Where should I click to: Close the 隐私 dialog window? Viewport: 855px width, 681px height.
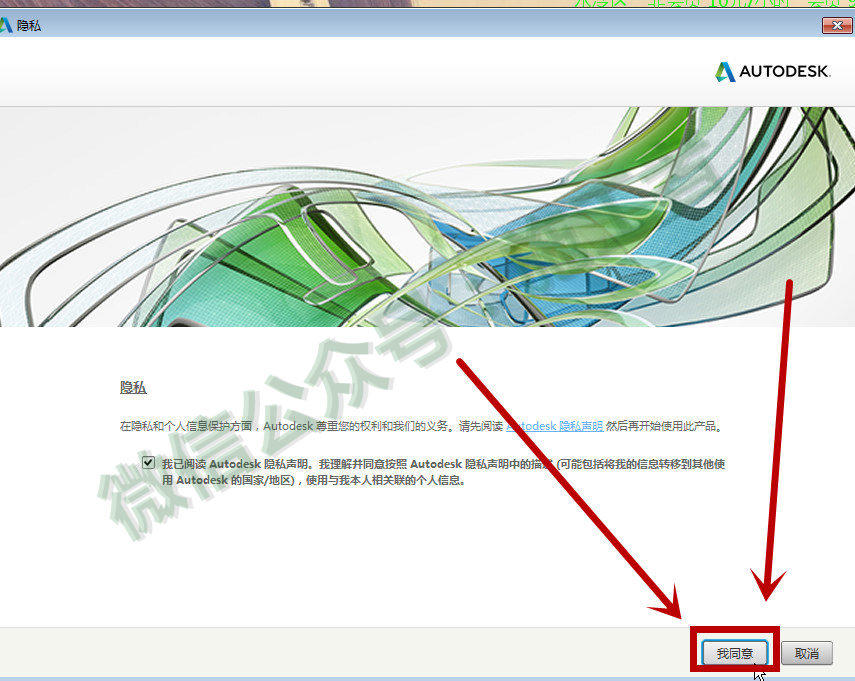pos(836,25)
